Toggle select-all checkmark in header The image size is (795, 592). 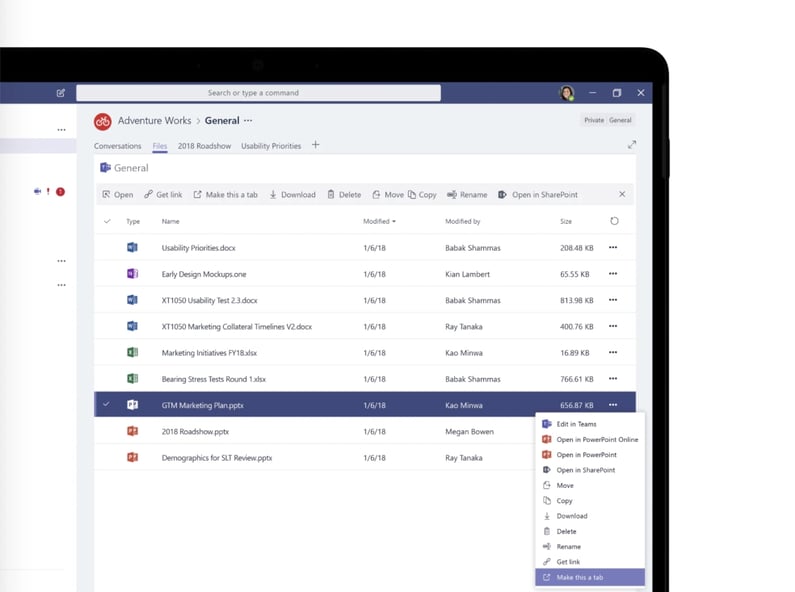107,221
